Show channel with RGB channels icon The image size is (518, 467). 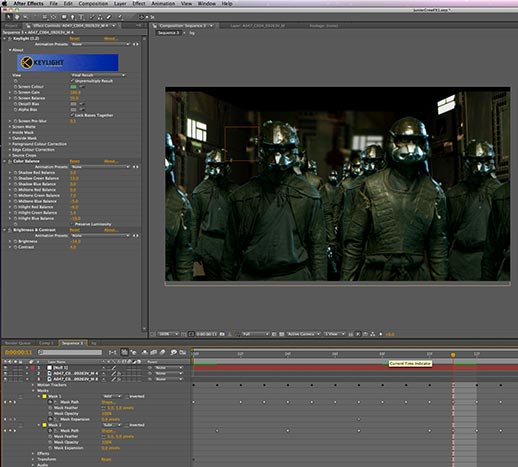(x=237, y=334)
